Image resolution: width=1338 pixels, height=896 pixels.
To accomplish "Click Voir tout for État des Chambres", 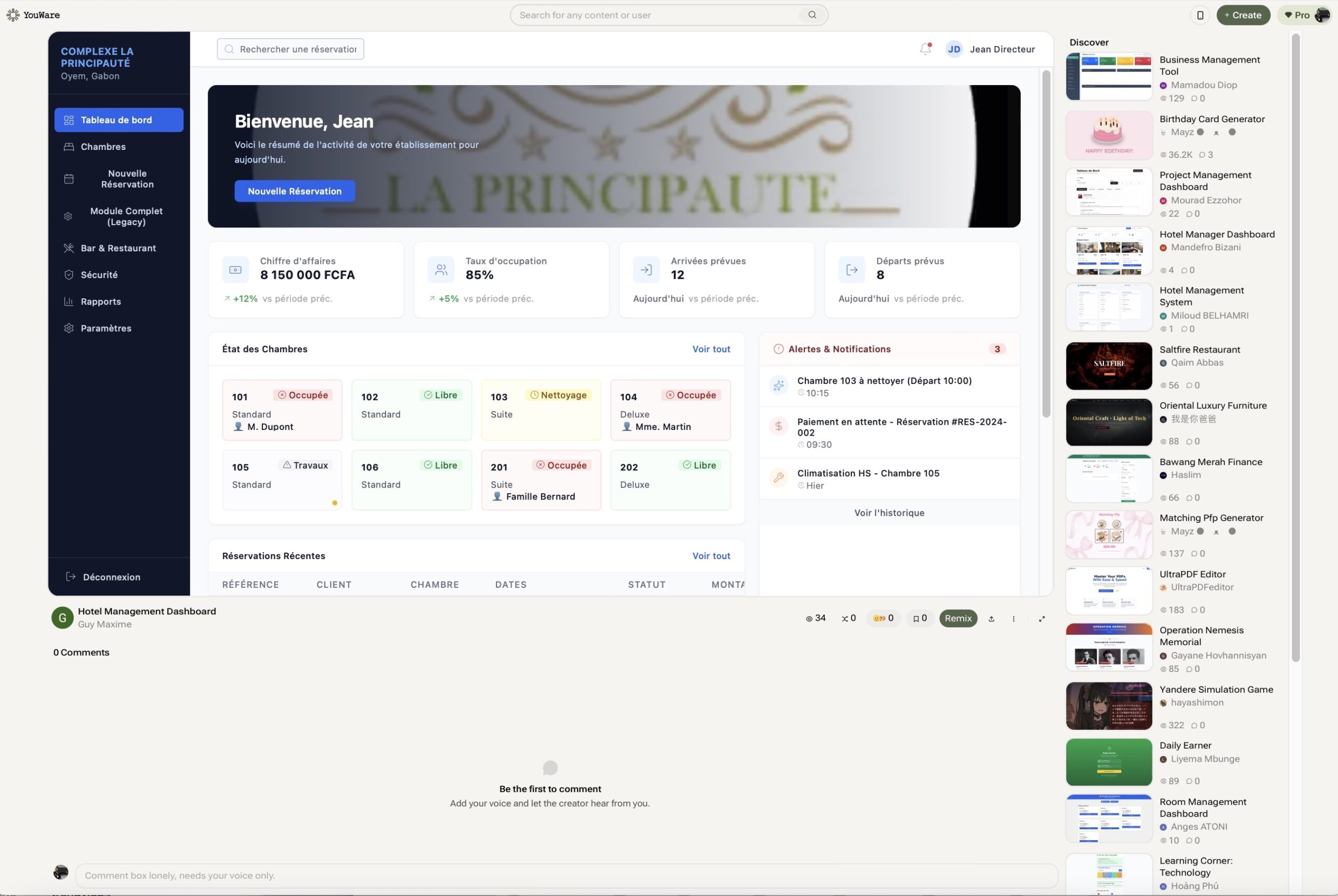I will point(710,349).
